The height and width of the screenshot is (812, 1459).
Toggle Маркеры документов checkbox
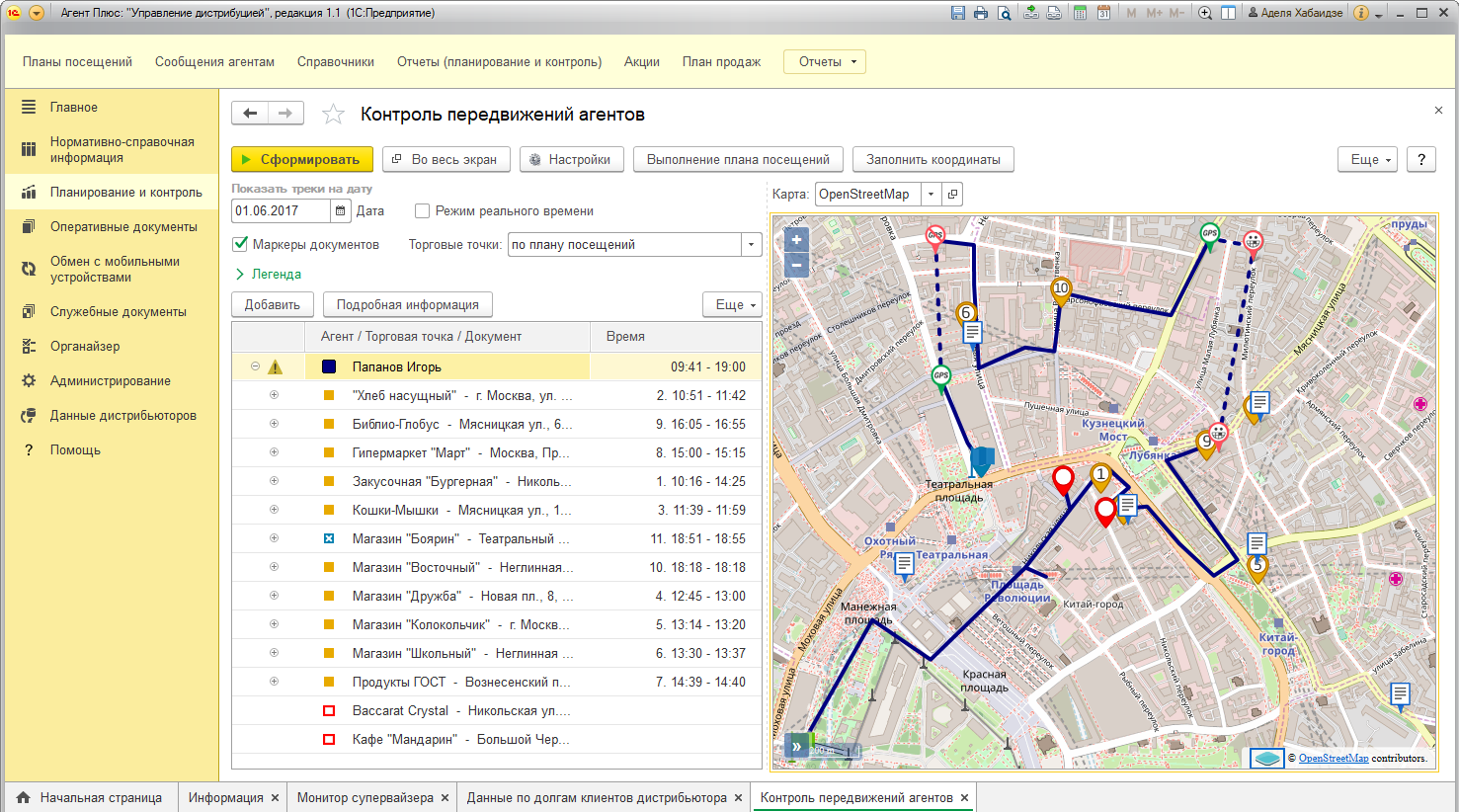[240, 244]
